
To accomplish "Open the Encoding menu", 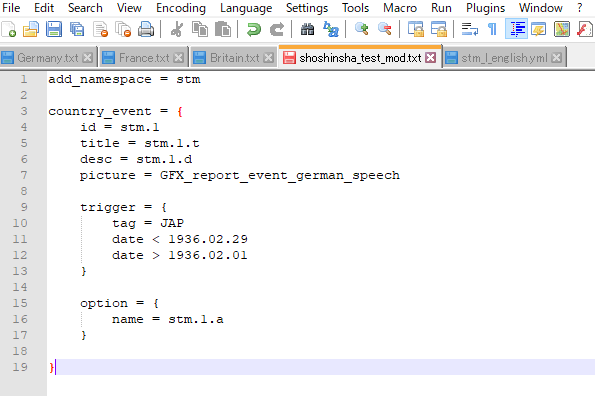I will pos(181,8).
